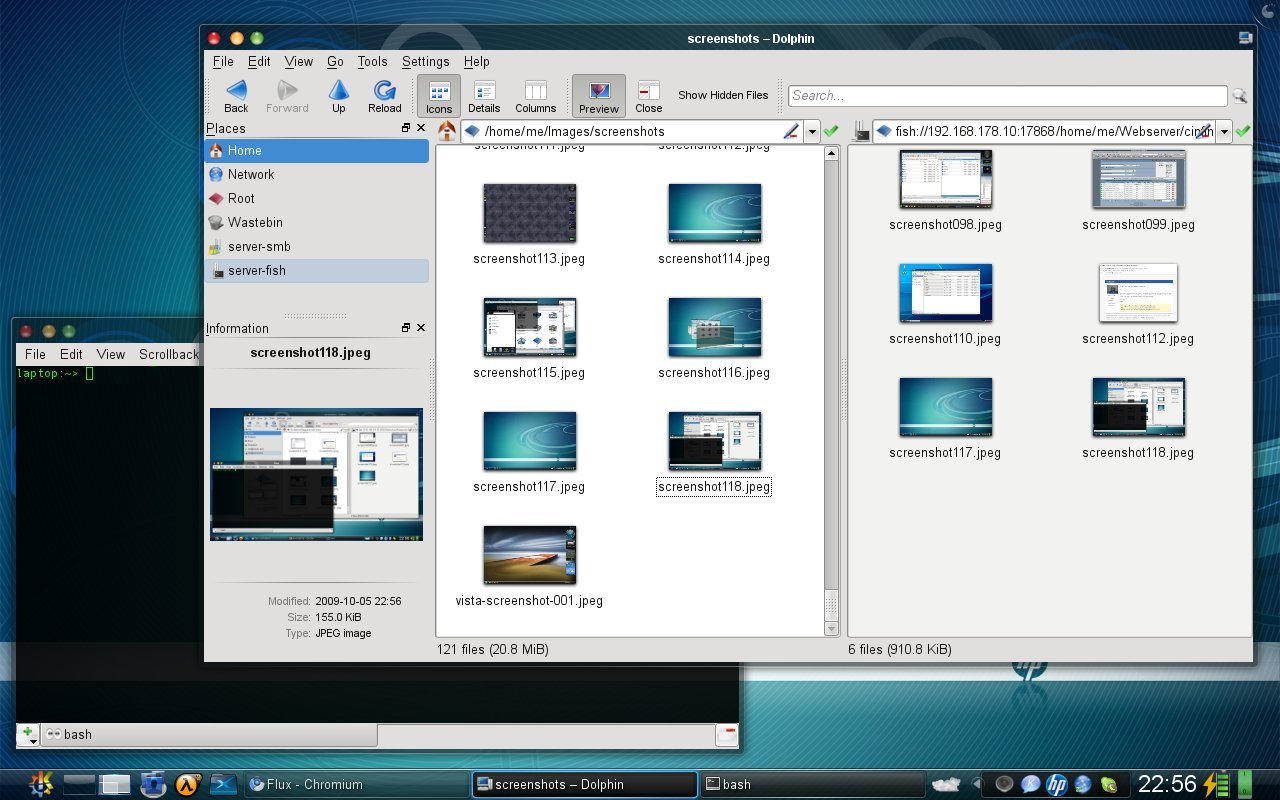The width and height of the screenshot is (1280, 800).
Task: Open the server-fish place in the sidebar
Action: point(317,270)
